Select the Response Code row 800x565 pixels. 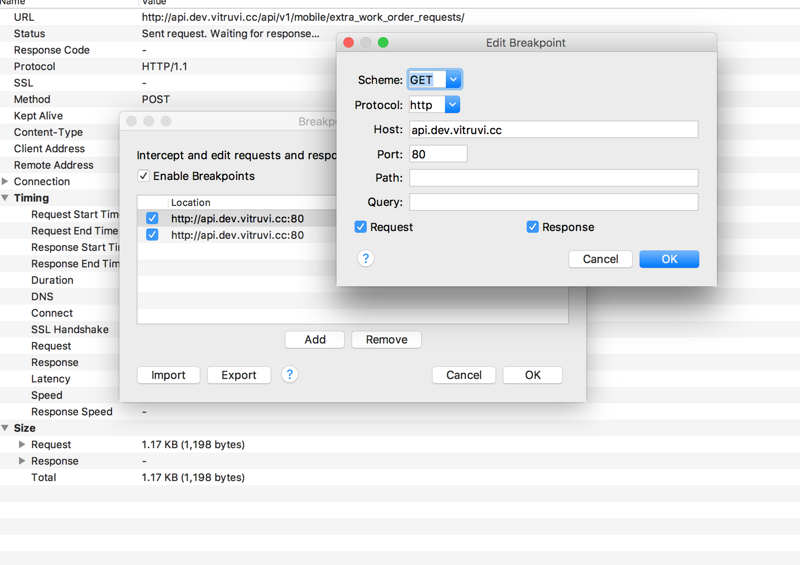click(x=400, y=50)
